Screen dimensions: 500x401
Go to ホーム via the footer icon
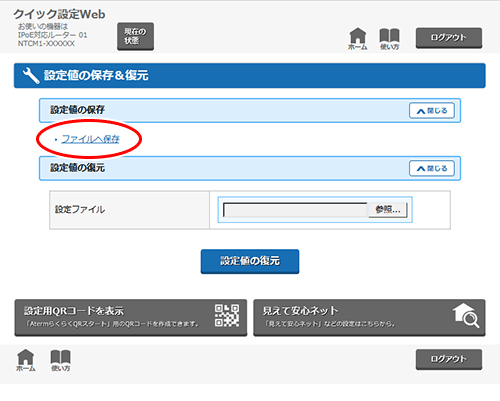pos(26,360)
